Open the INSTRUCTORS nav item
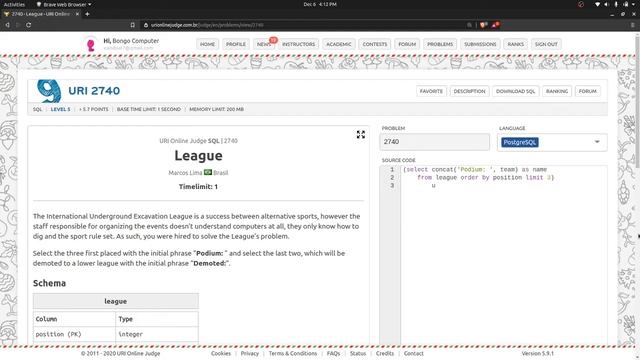The height and width of the screenshot is (360, 640). 298,44
